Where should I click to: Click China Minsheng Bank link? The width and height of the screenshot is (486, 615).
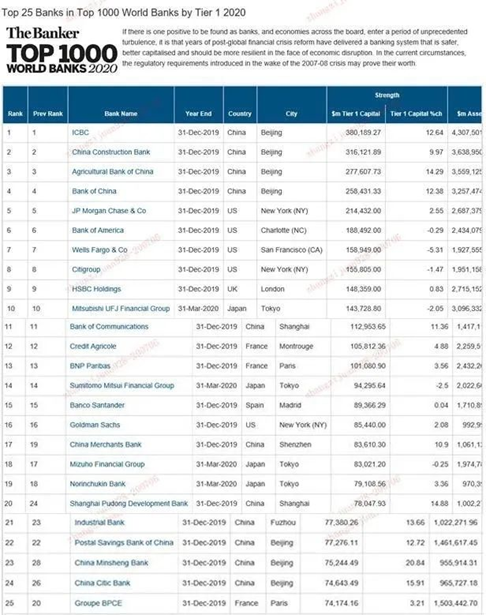pyautogui.click(x=111, y=563)
